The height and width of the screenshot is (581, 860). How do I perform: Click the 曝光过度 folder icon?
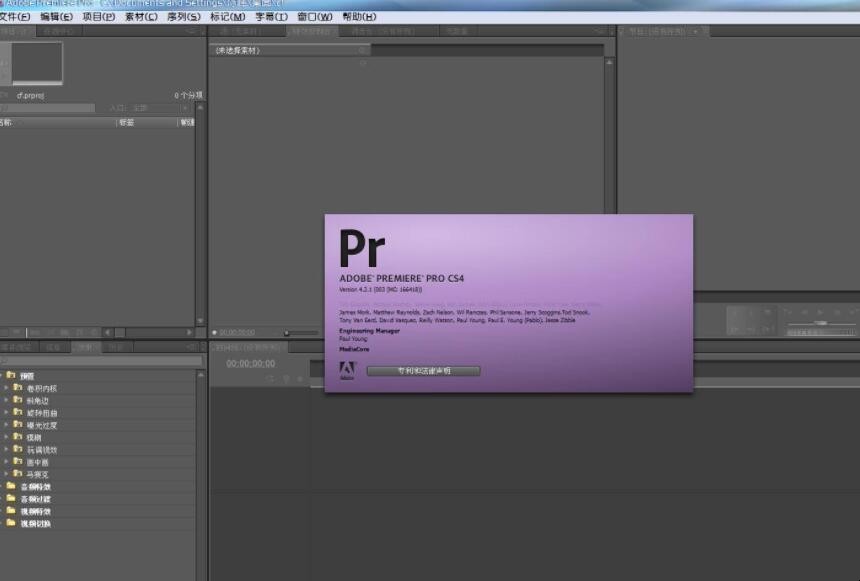point(18,425)
